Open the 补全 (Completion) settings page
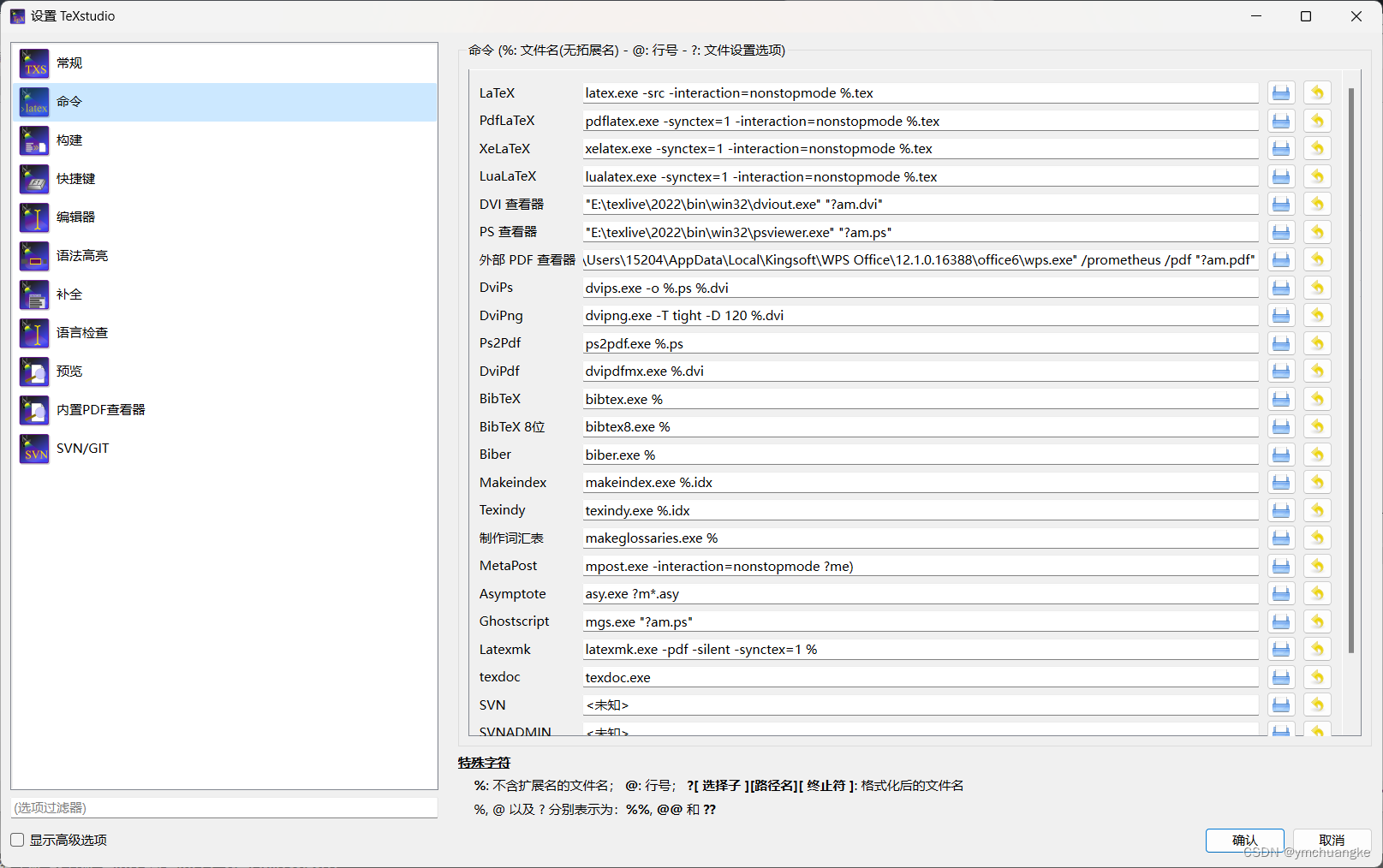 pyautogui.click(x=224, y=294)
